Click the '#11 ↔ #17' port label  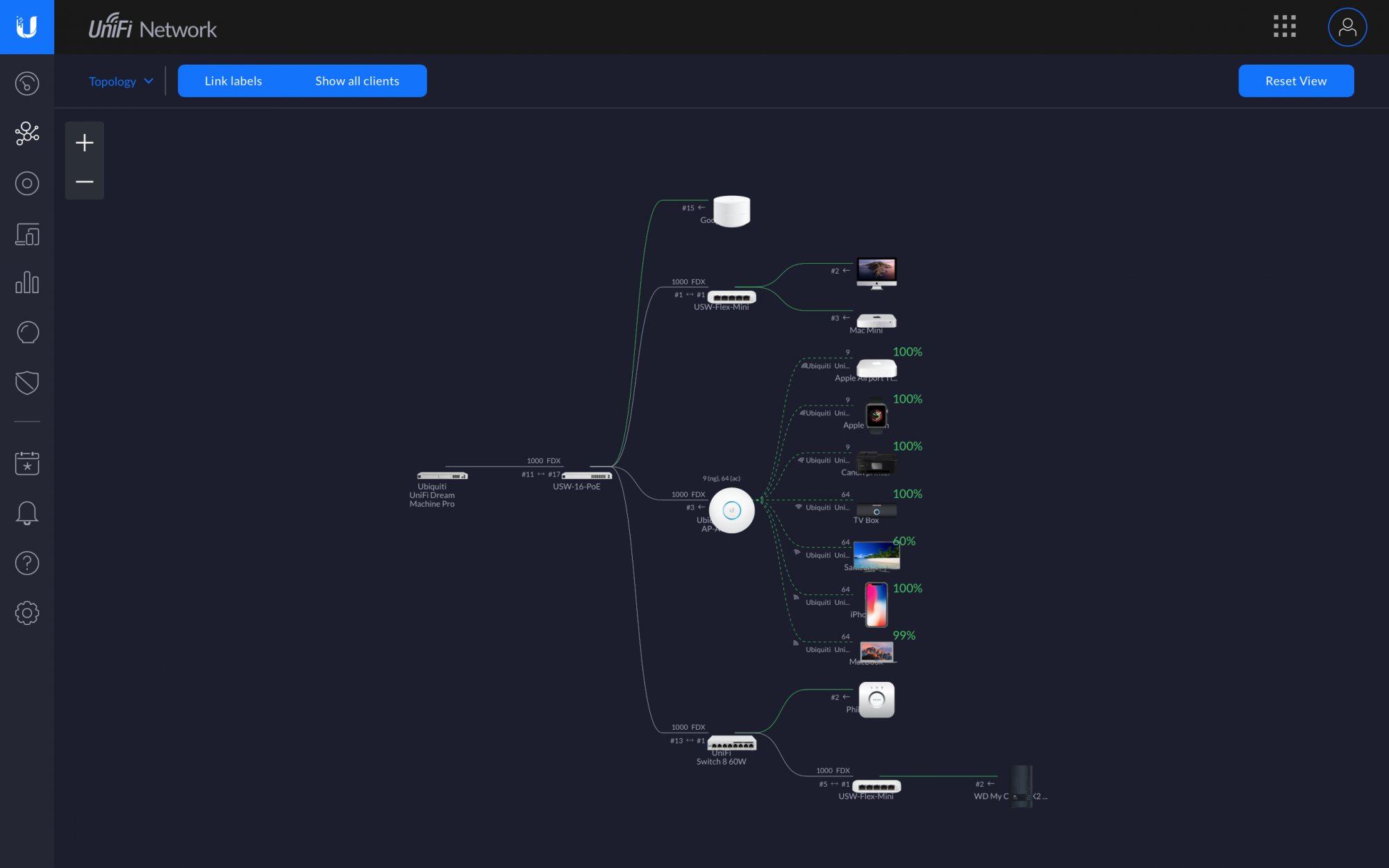[541, 474]
